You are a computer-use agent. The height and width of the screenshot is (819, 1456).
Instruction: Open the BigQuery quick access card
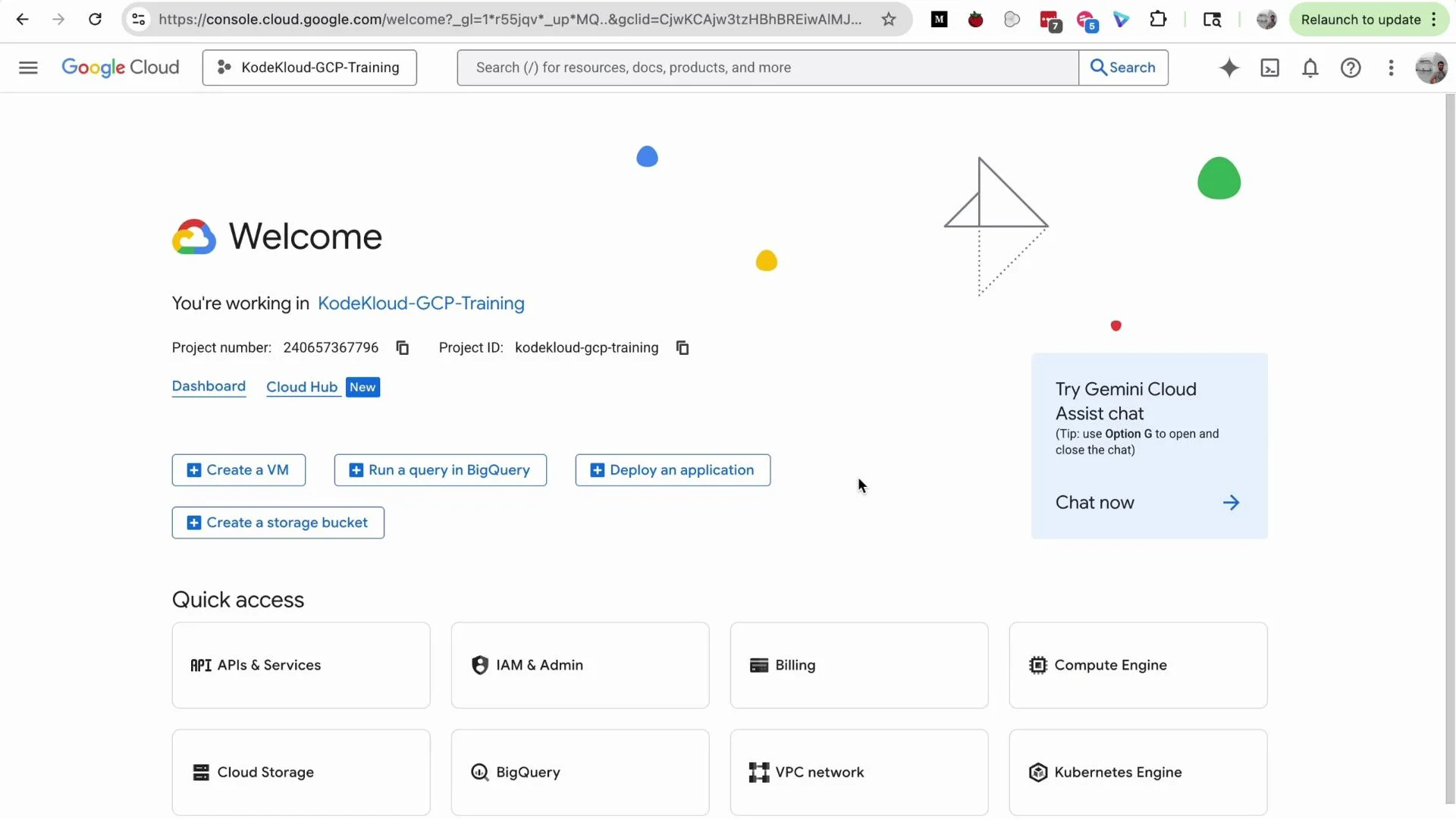coord(580,772)
